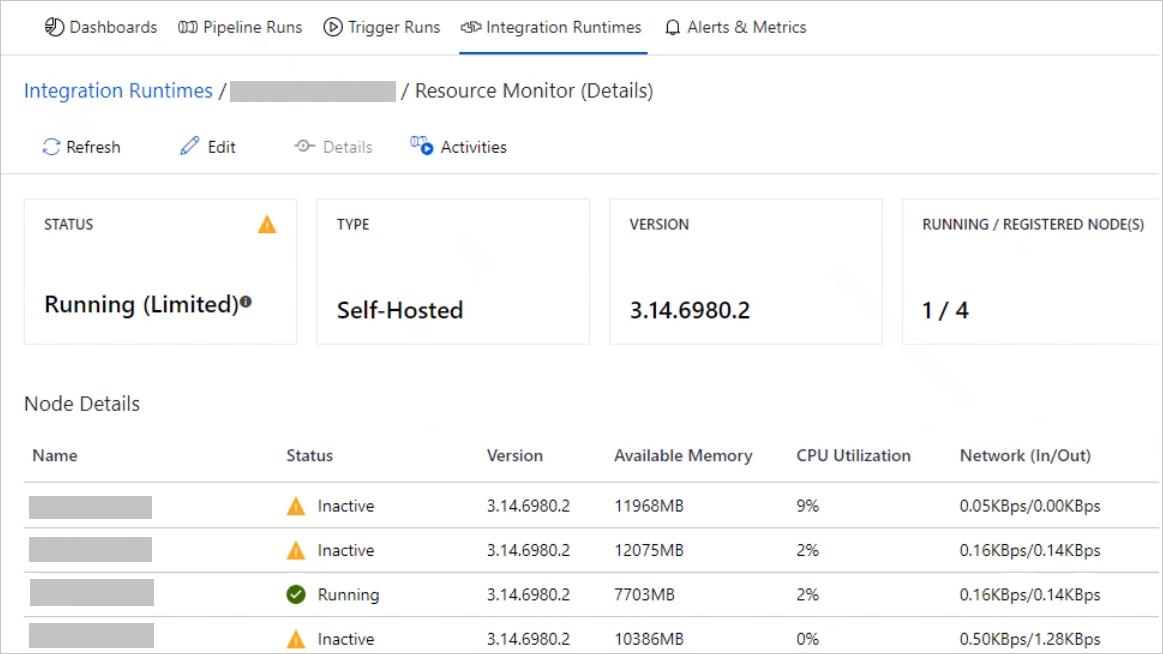This screenshot has height=654, width=1163.
Task: Click the Version column header
Action: coord(515,455)
